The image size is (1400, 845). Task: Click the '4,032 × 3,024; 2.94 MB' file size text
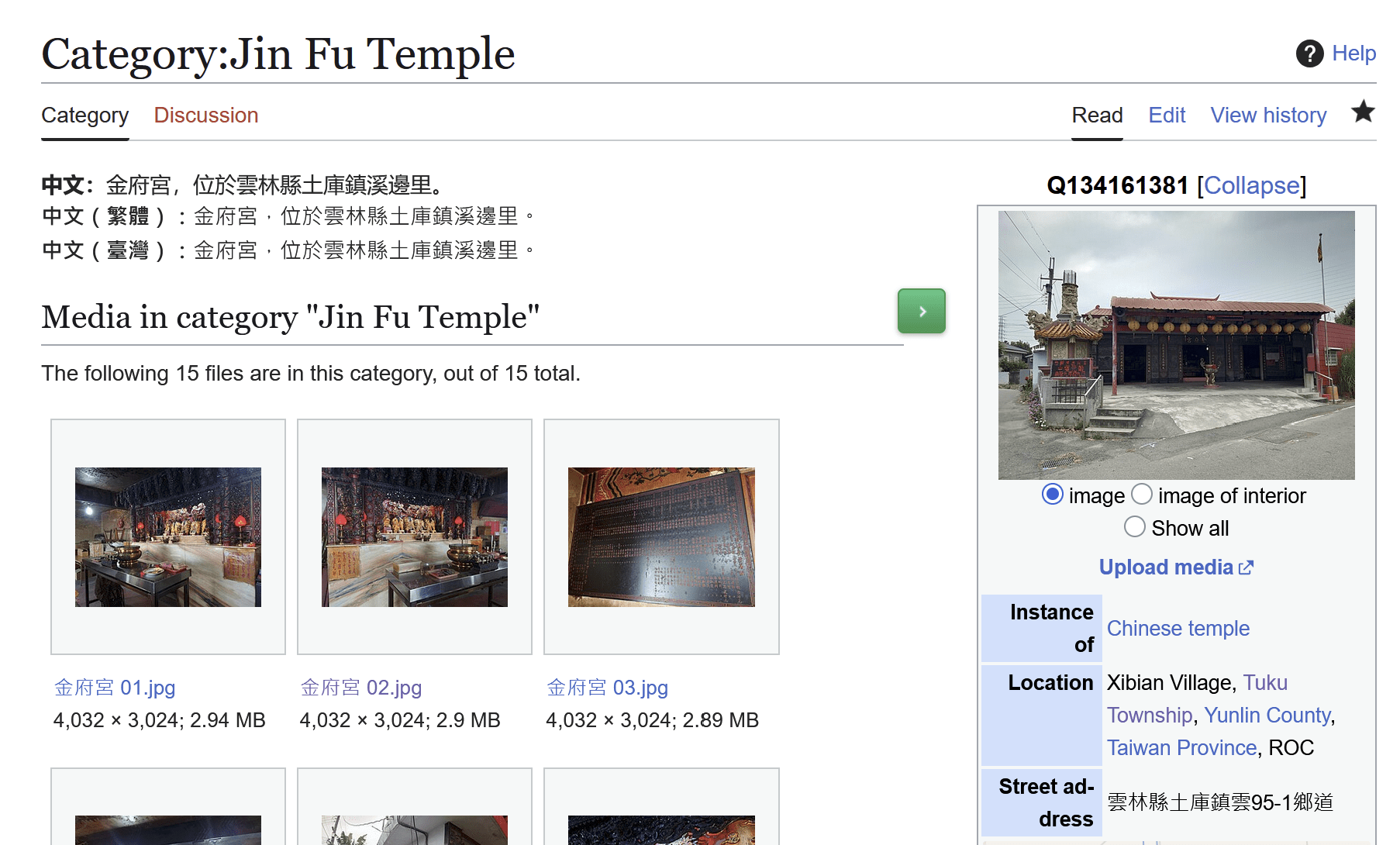(x=160, y=720)
